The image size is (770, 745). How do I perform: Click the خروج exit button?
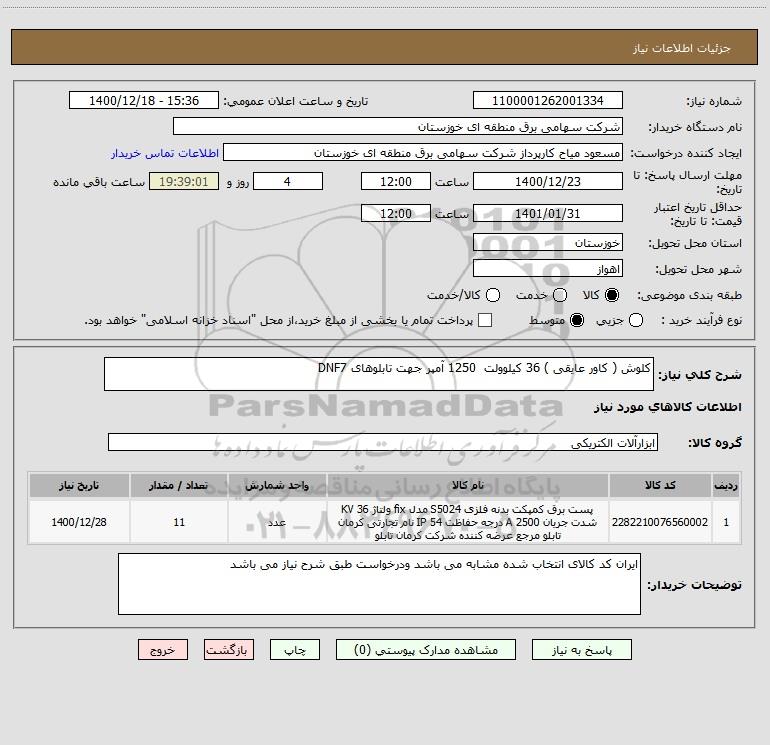click(163, 650)
